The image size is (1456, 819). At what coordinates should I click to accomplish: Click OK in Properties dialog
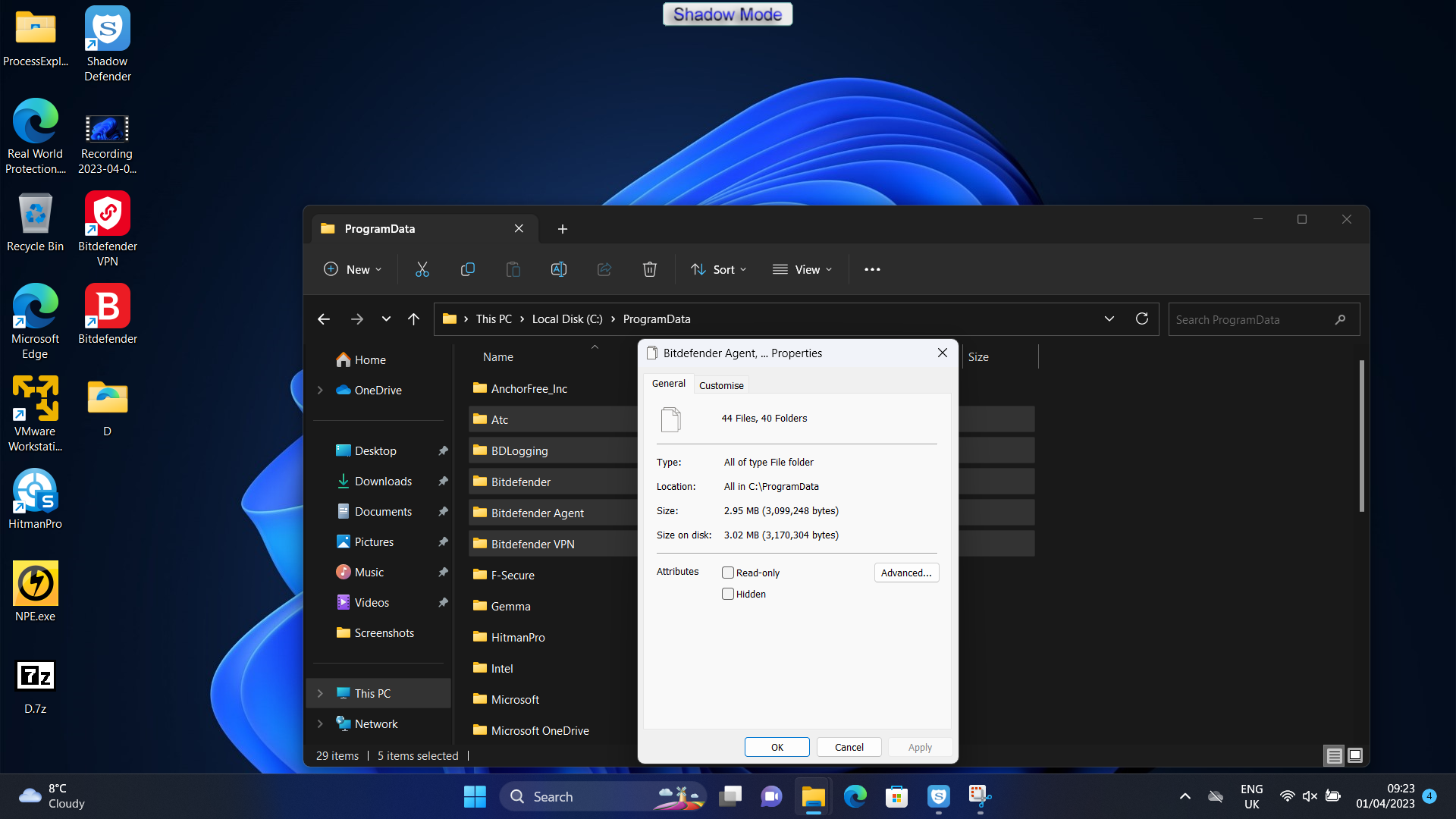pyautogui.click(x=777, y=747)
